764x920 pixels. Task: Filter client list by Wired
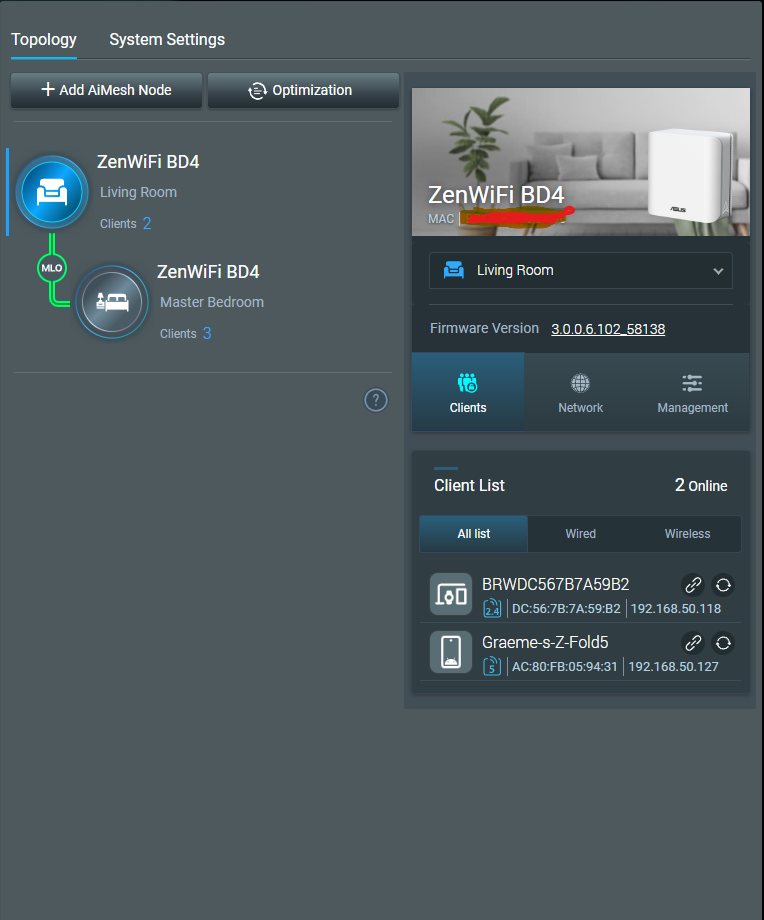(x=580, y=534)
